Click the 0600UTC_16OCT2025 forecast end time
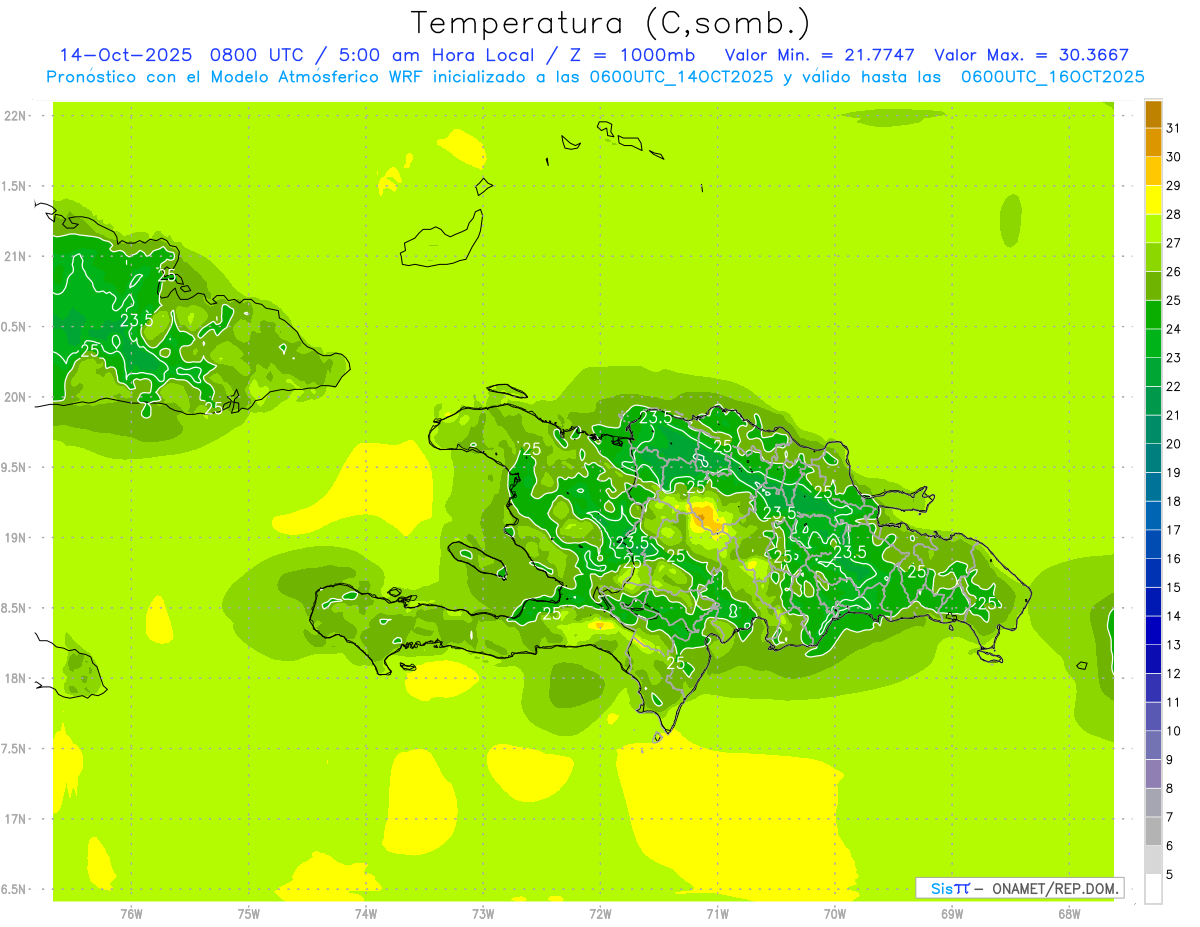 pyautogui.click(x=1053, y=77)
